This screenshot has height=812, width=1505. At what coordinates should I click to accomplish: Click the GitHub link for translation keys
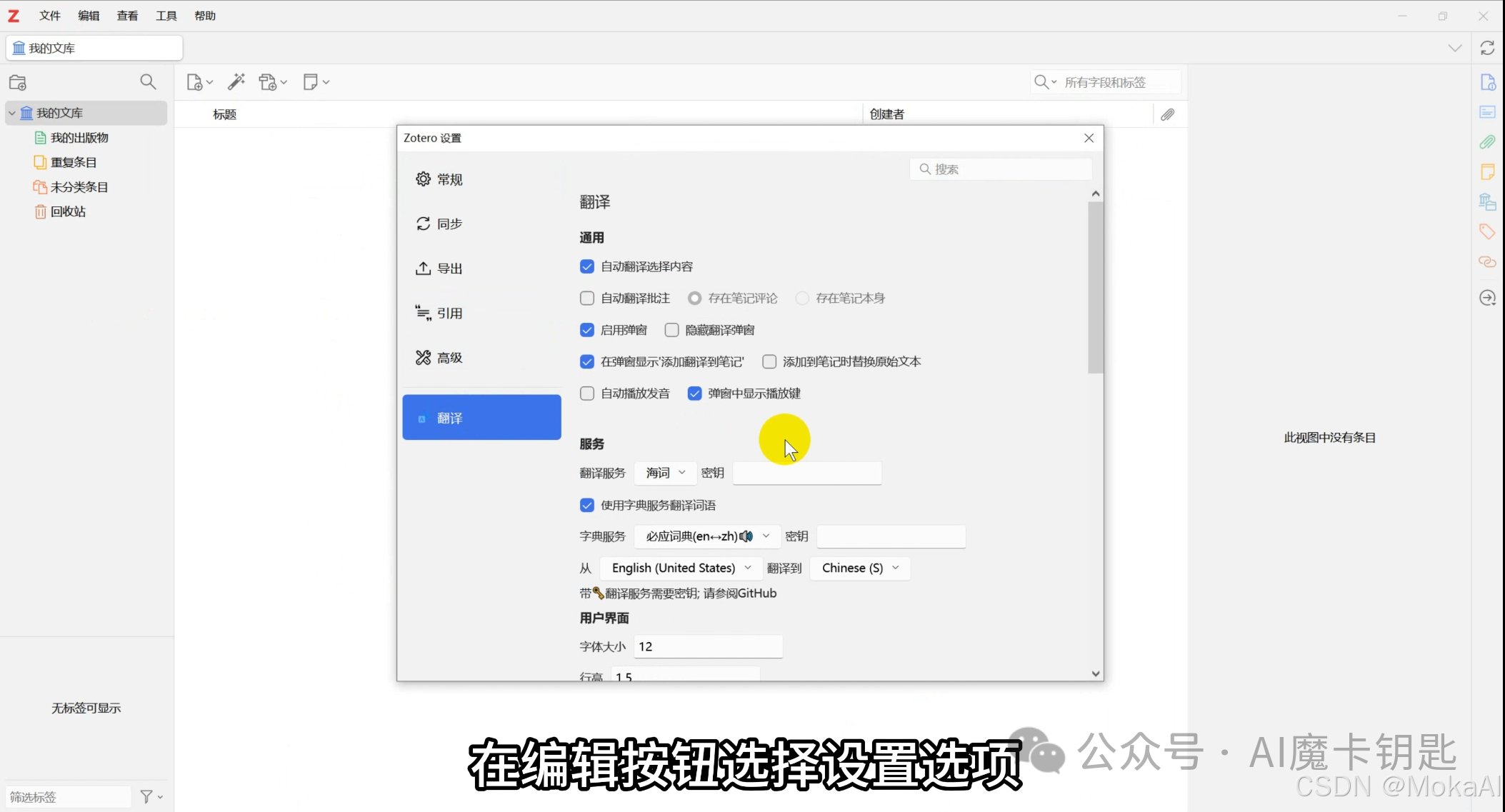click(x=759, y=593)
